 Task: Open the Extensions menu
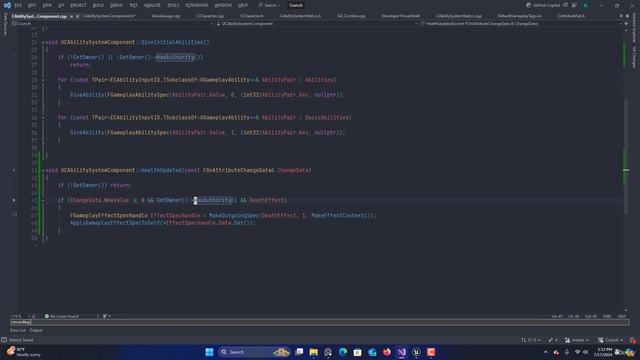coord(197,5)
